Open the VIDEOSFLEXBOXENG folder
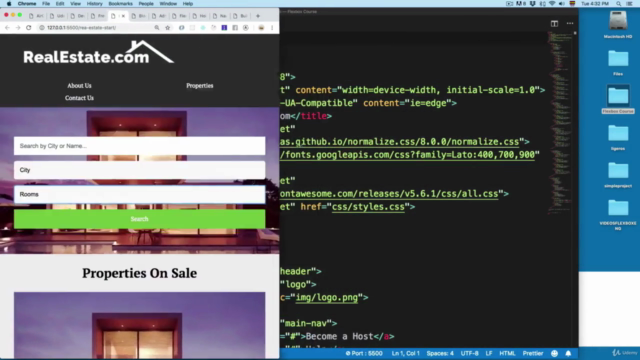This screenshot has width=640, height=360. click(x=618, y=208)
